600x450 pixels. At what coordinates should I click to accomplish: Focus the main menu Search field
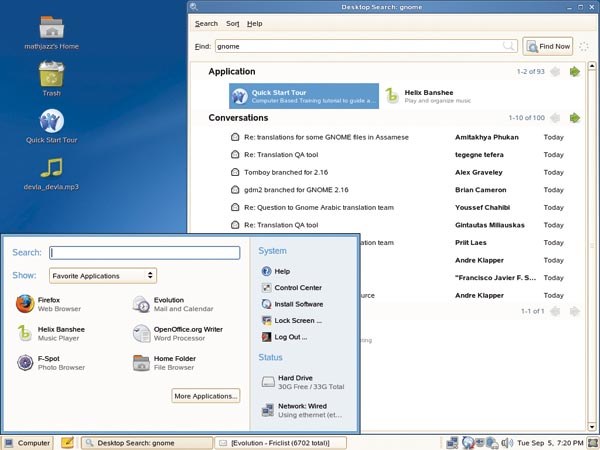pyautogui.click(x=145, y=253)
